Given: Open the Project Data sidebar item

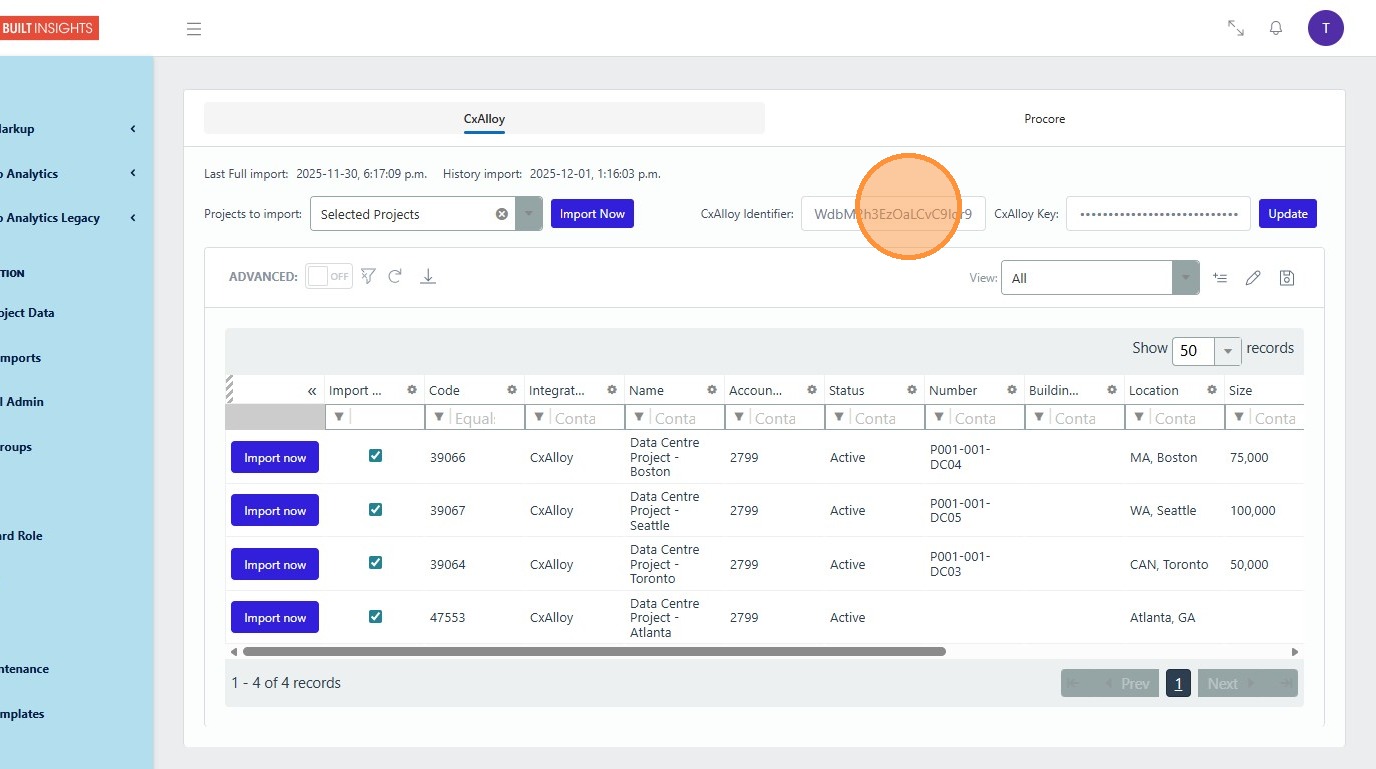Looking at the screenshot, I should pos(28,313).
